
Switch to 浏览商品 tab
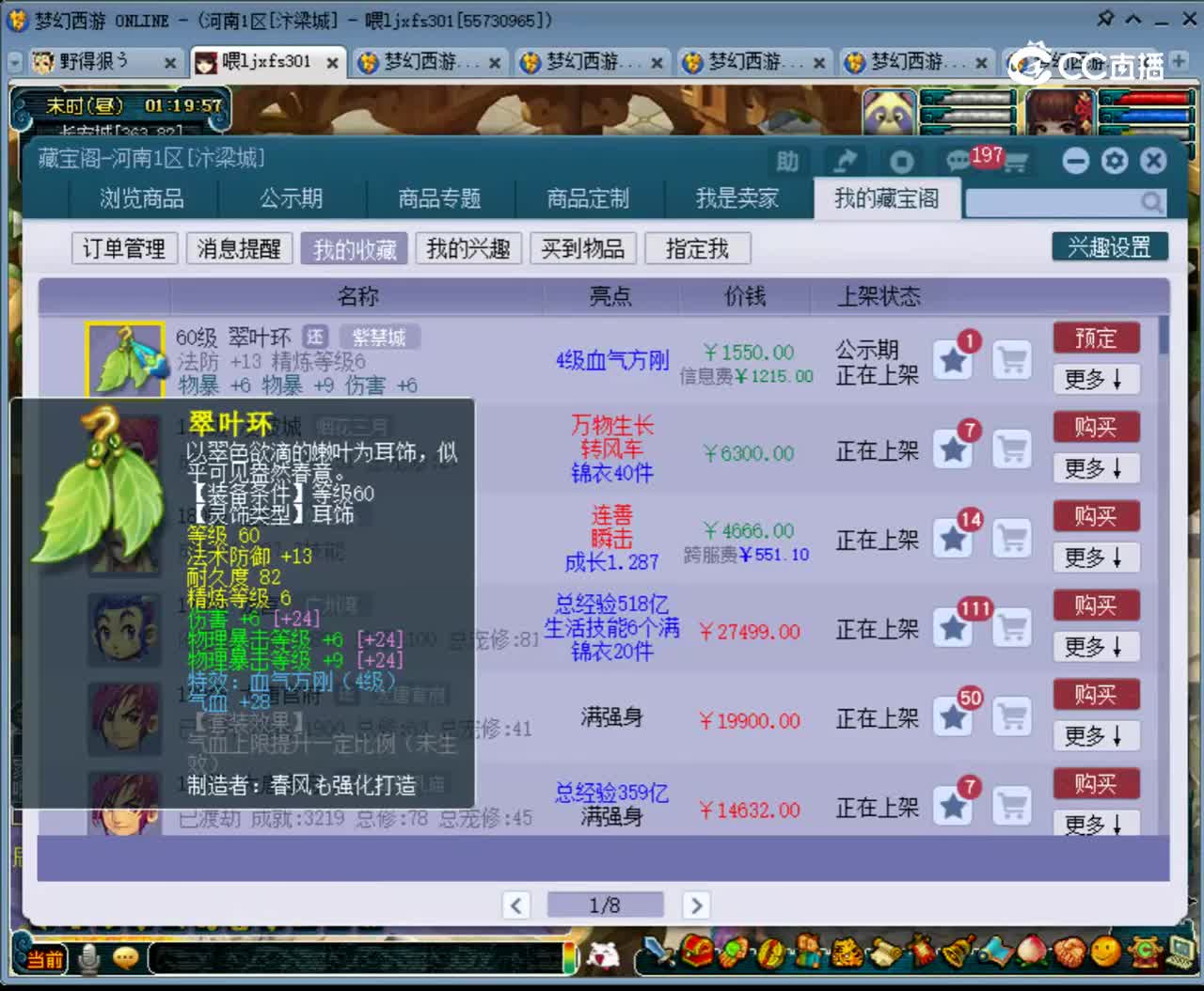point(142,198)
